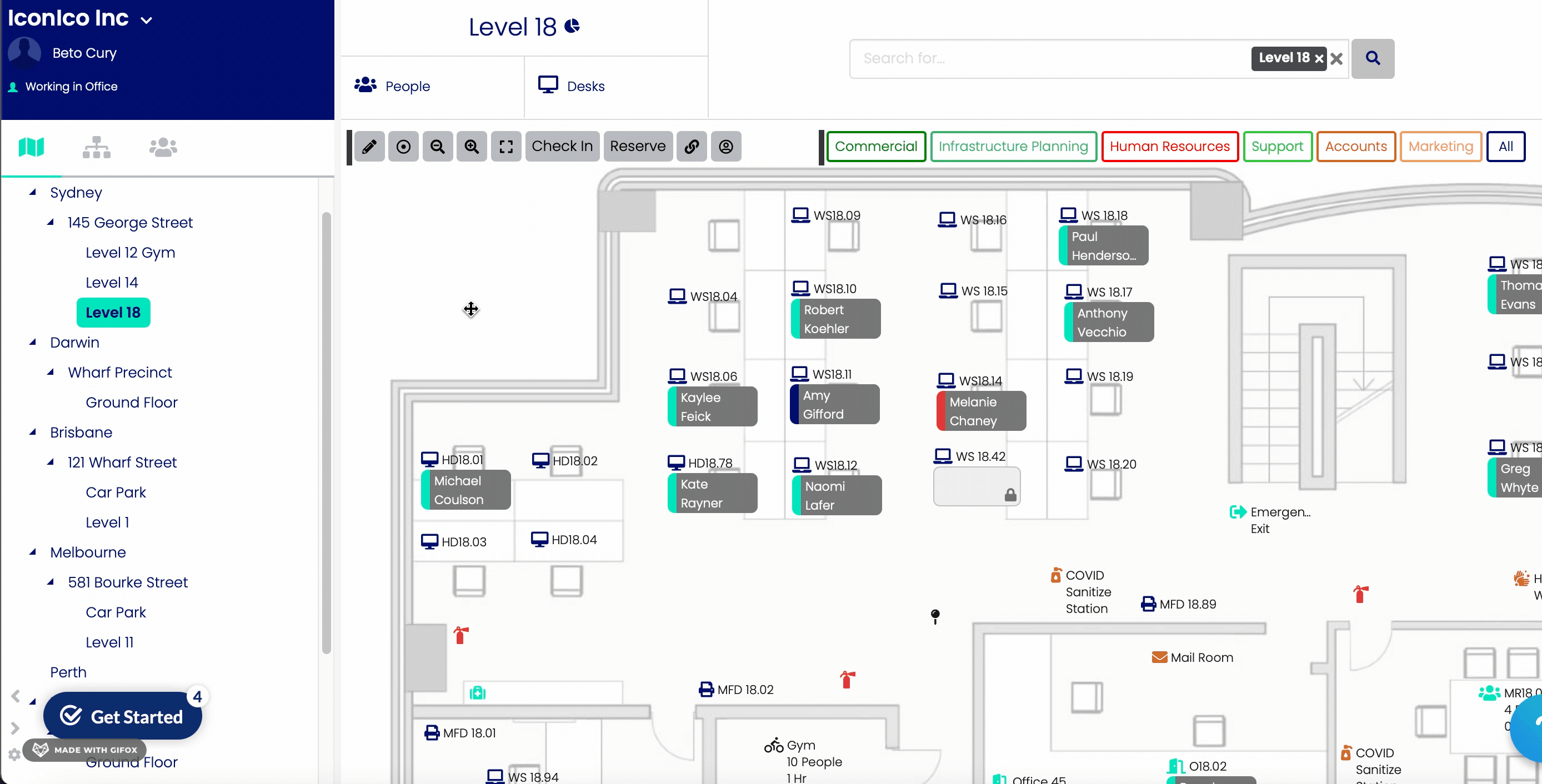The height and width of the screenshot is (784, 1542).
Task: Zoom out on the floor map
Action: pyautogui.click(x=438, y=146)
